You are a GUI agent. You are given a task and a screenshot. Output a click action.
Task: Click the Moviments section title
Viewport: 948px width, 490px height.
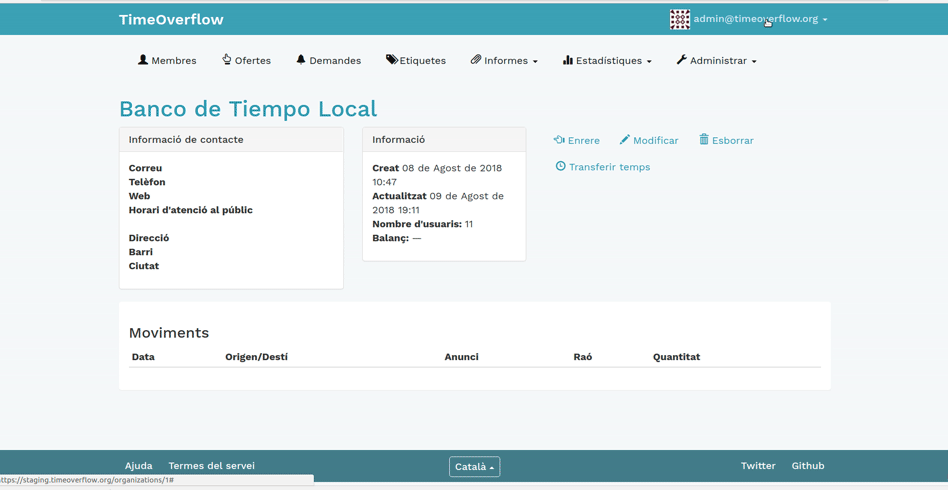169,333
